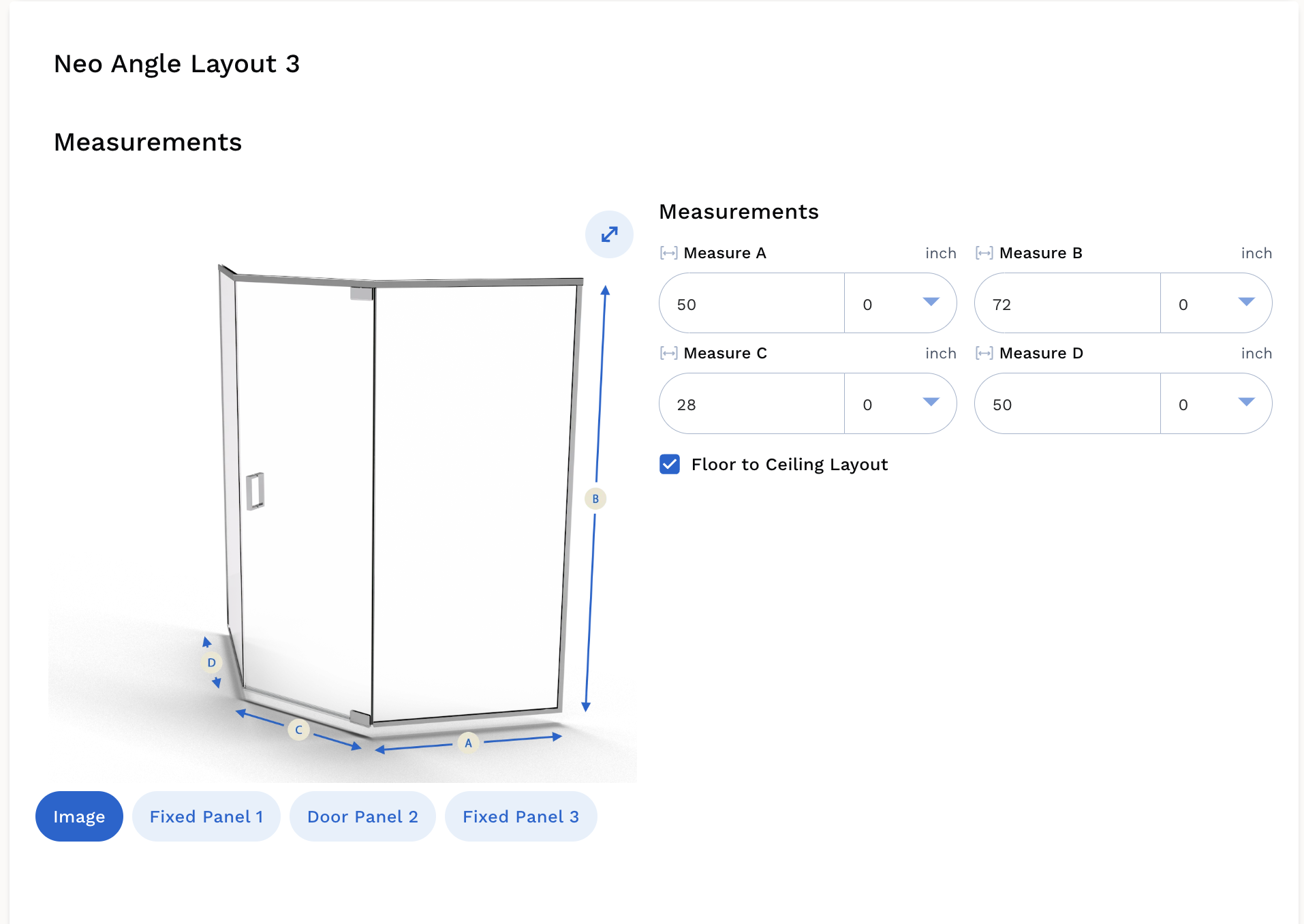
Task: Select the Fixed Panel 3 tab
Action: coord(521,816)
